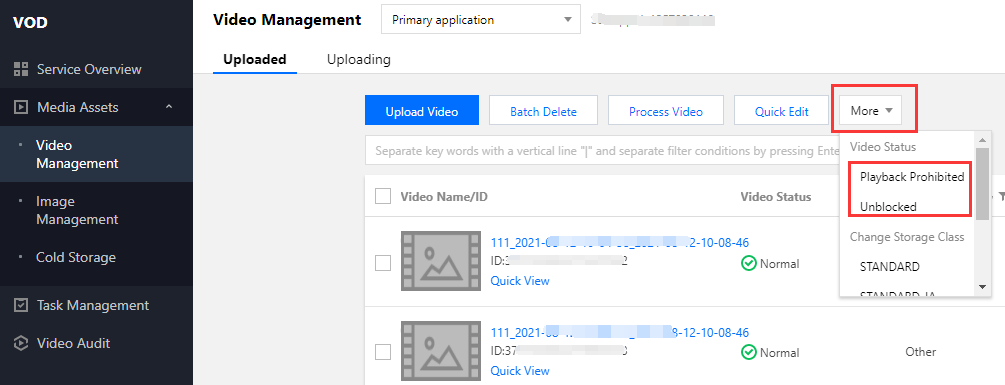
Task: Click the Task Management checklist icon
Action: tap(21, 306)
